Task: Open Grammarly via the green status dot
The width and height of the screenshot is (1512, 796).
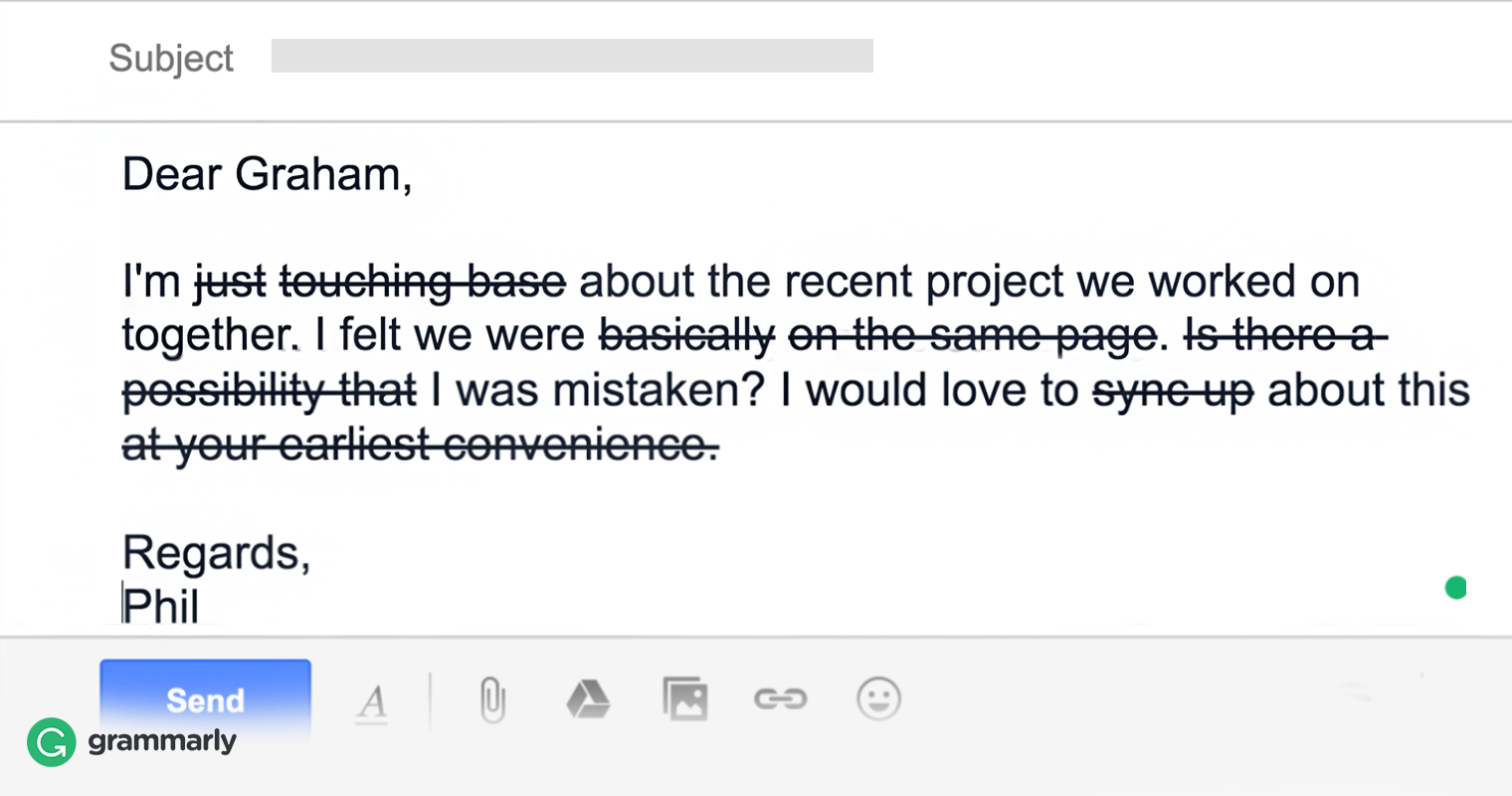Action: point(1455,588)
